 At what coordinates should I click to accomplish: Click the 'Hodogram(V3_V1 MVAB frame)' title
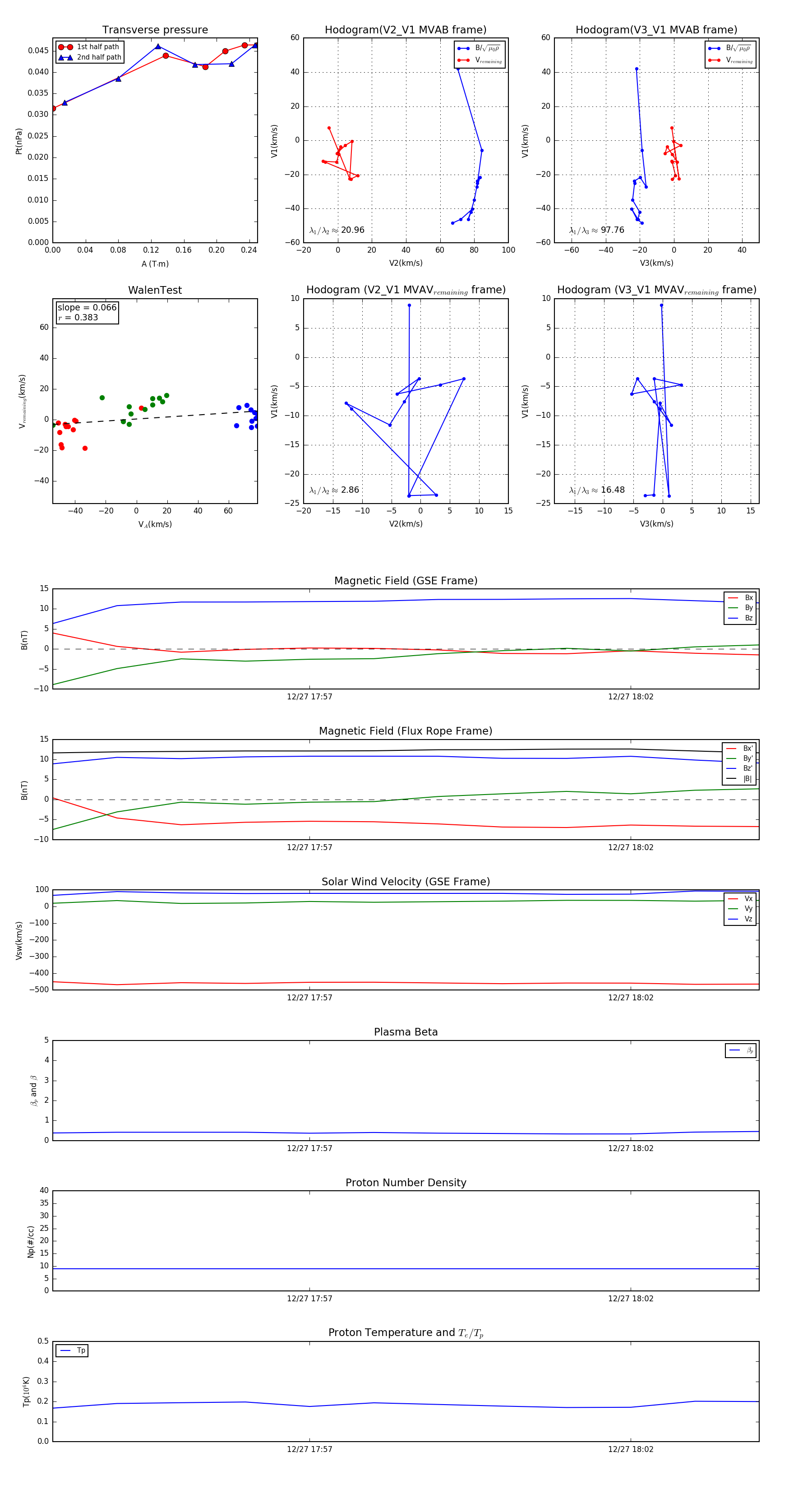656,30
